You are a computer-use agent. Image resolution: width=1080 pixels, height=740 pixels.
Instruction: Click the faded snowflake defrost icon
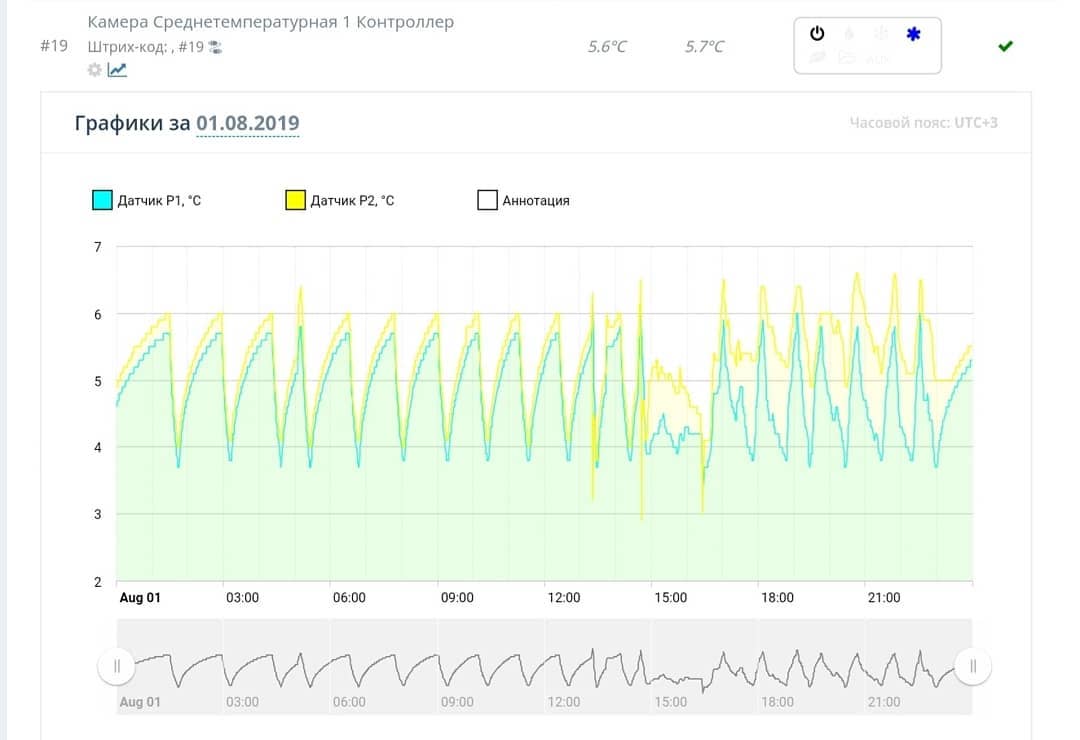click(881, 33)
